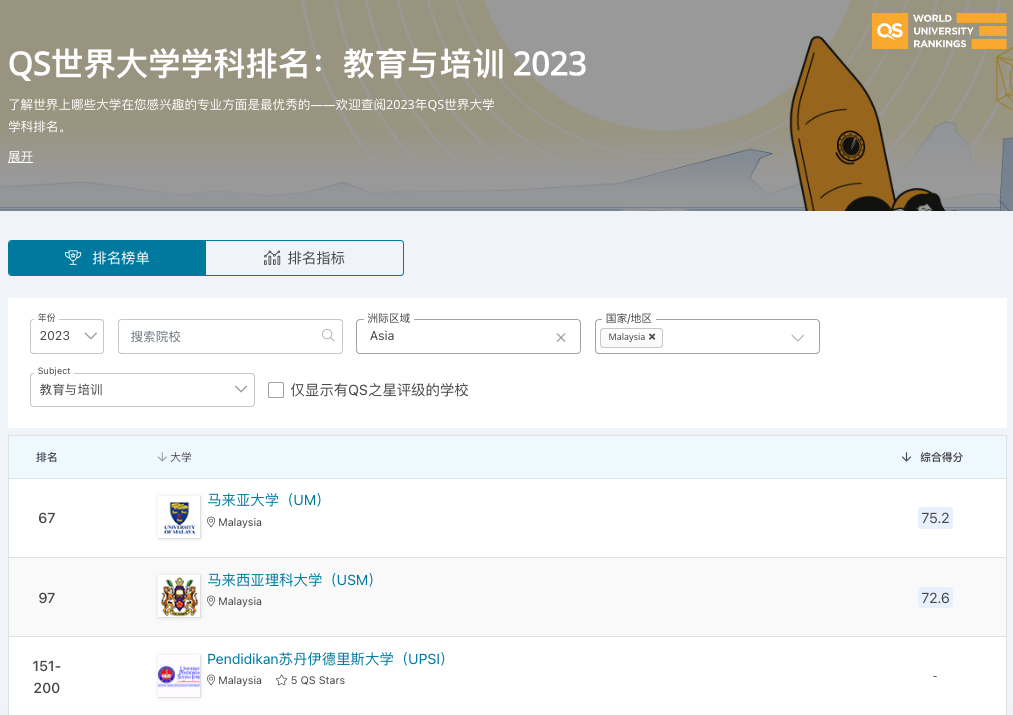
Task: Click the location pin under the UPSI entry
Action: 211,680
